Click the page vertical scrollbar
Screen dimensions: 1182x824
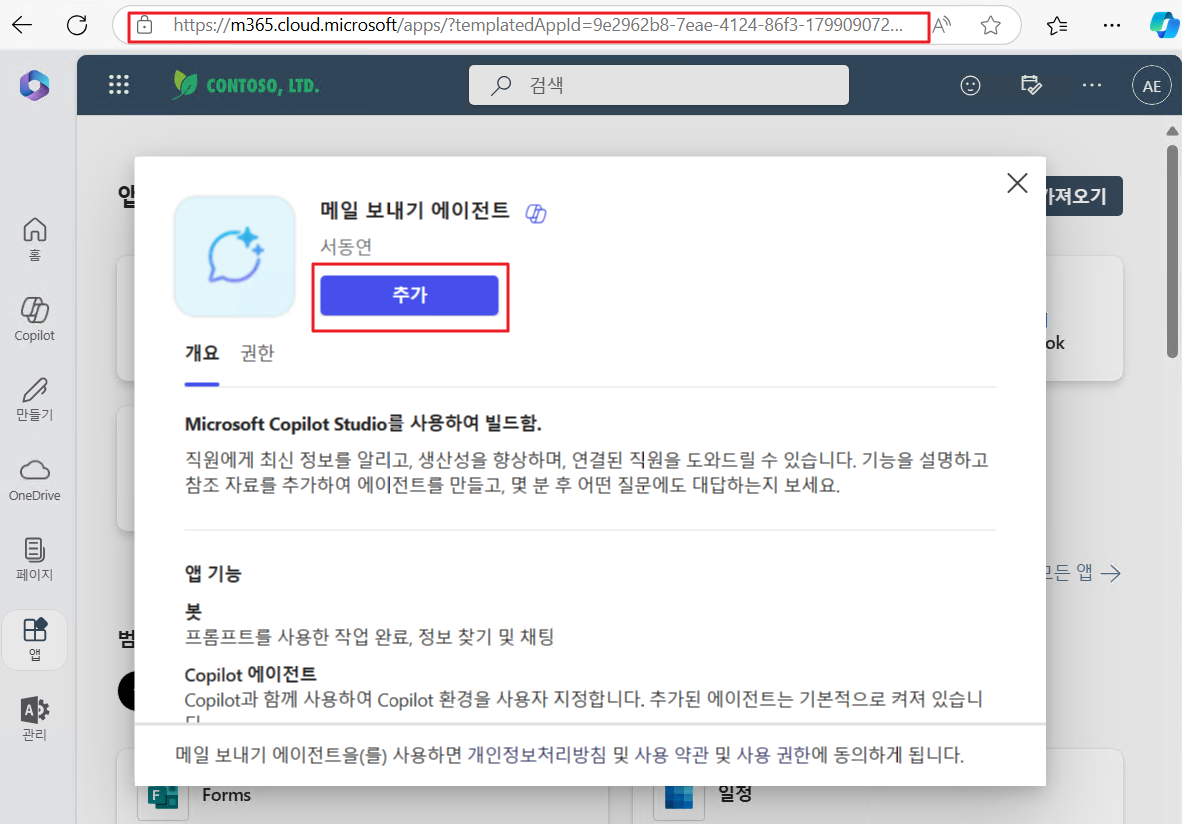point(1171,251)
